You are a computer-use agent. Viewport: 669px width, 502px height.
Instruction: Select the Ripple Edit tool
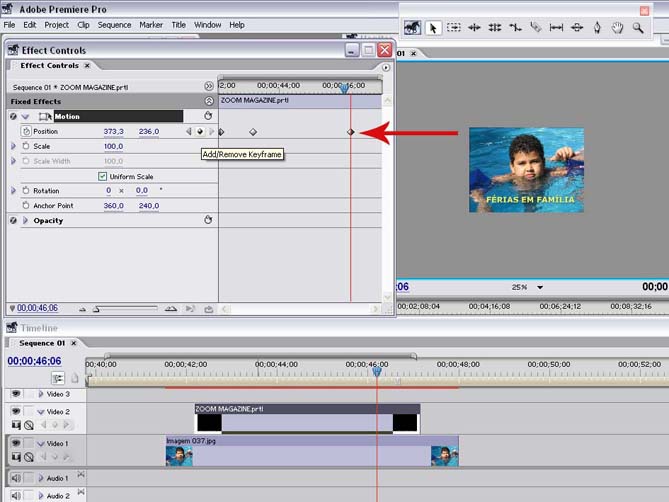pyautogui.click(x=474, y=28)
